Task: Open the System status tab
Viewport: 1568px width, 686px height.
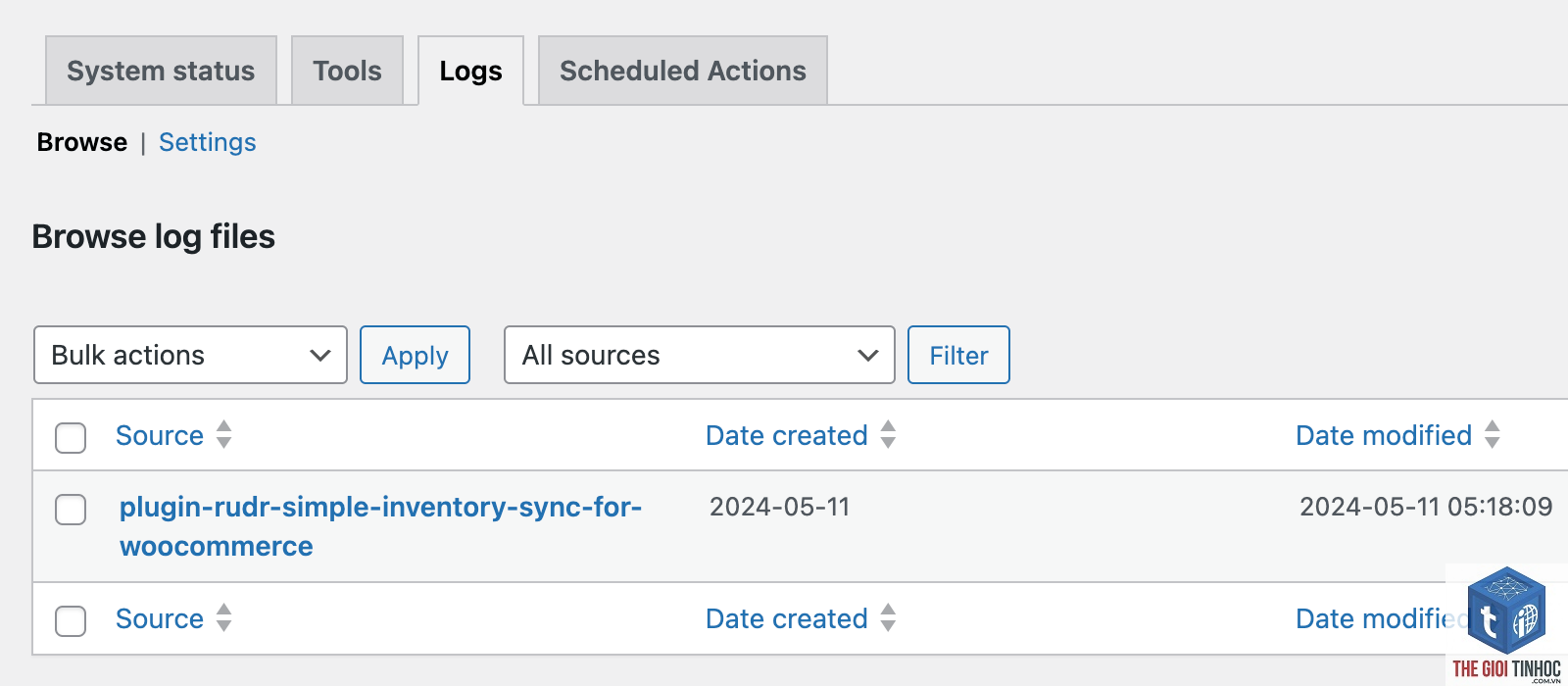Action: click(161, 71)
